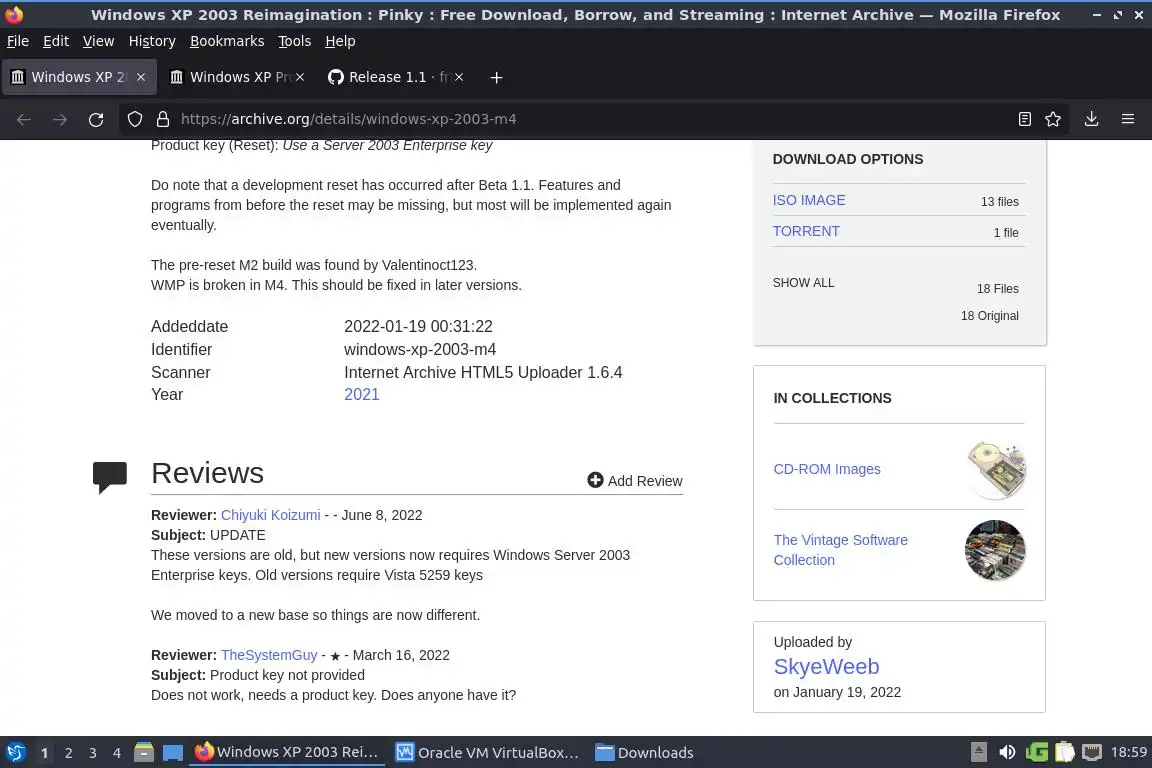Open The Vintage Software Collection link

click(840, 550)
